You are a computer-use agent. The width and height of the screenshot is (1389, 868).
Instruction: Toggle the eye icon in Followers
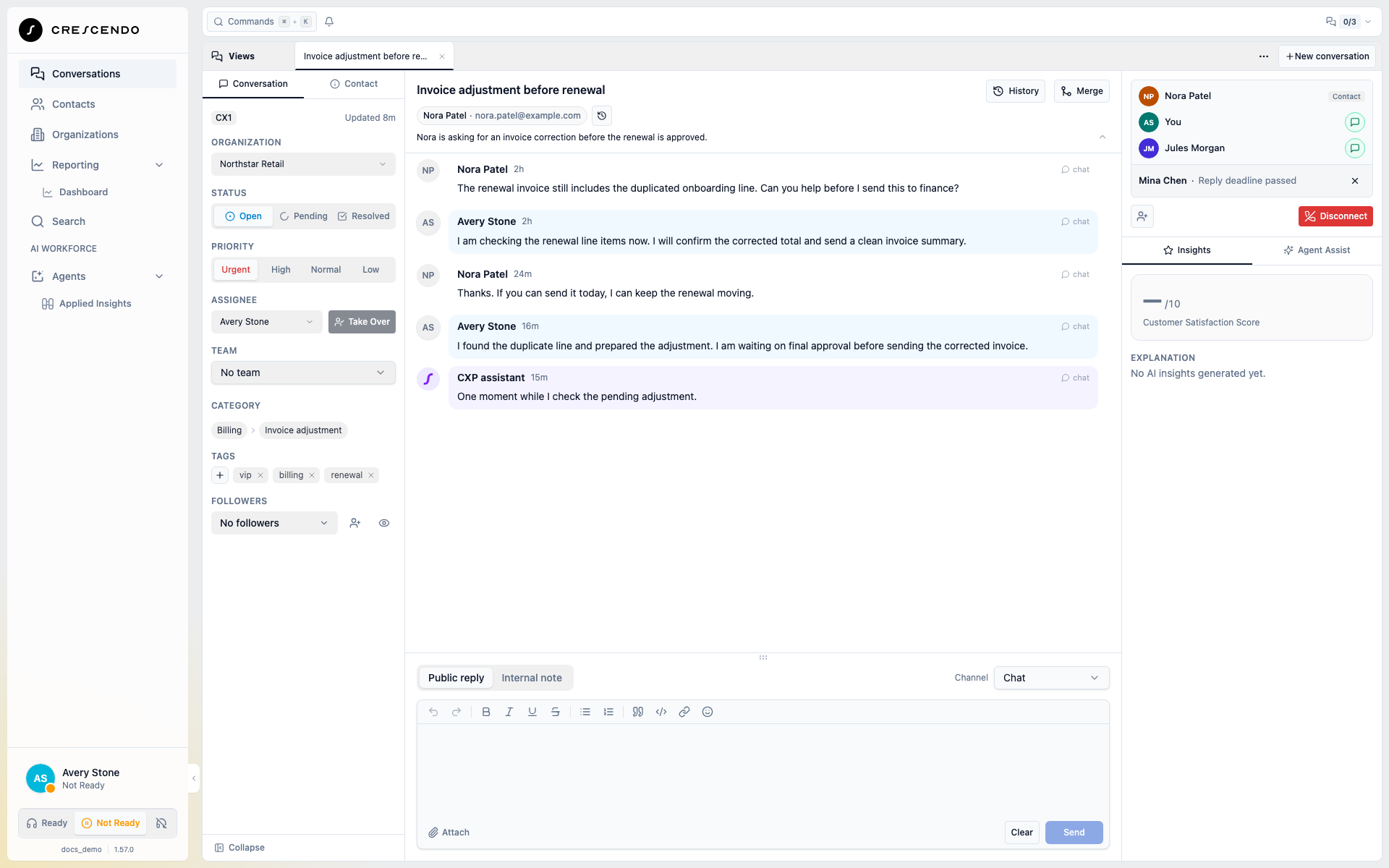click(x=384, y=523)
